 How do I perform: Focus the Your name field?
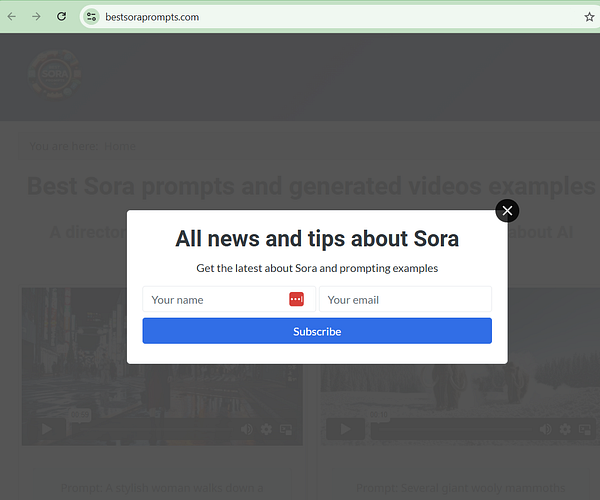[229, 299]
